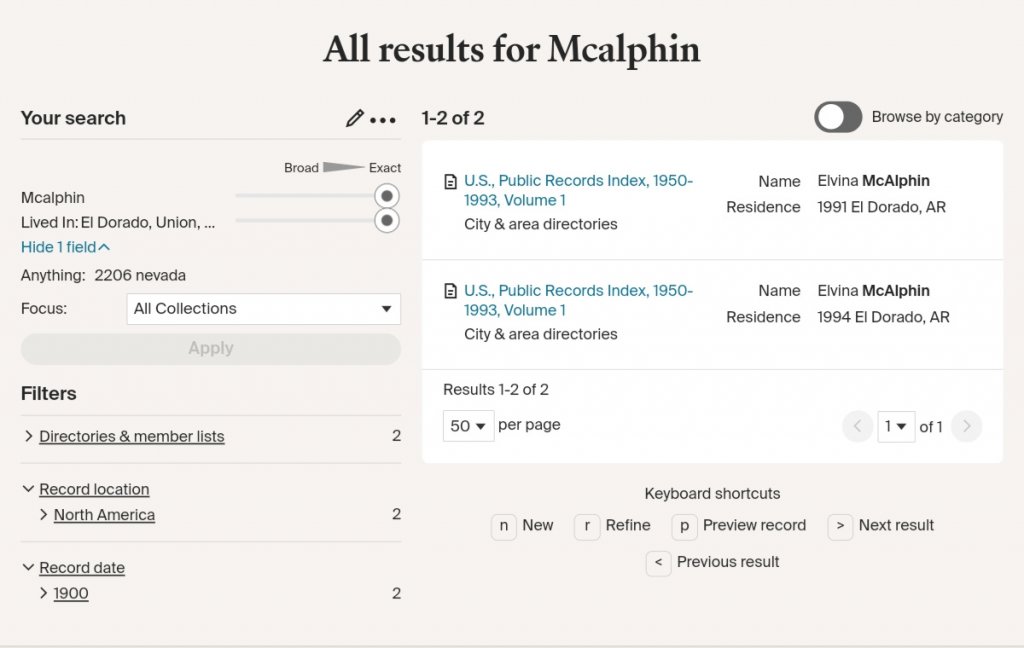The height and width of the screenshot is (648, 1024).
Task: Click the second result's document icon
Action: tap(450, 292)
